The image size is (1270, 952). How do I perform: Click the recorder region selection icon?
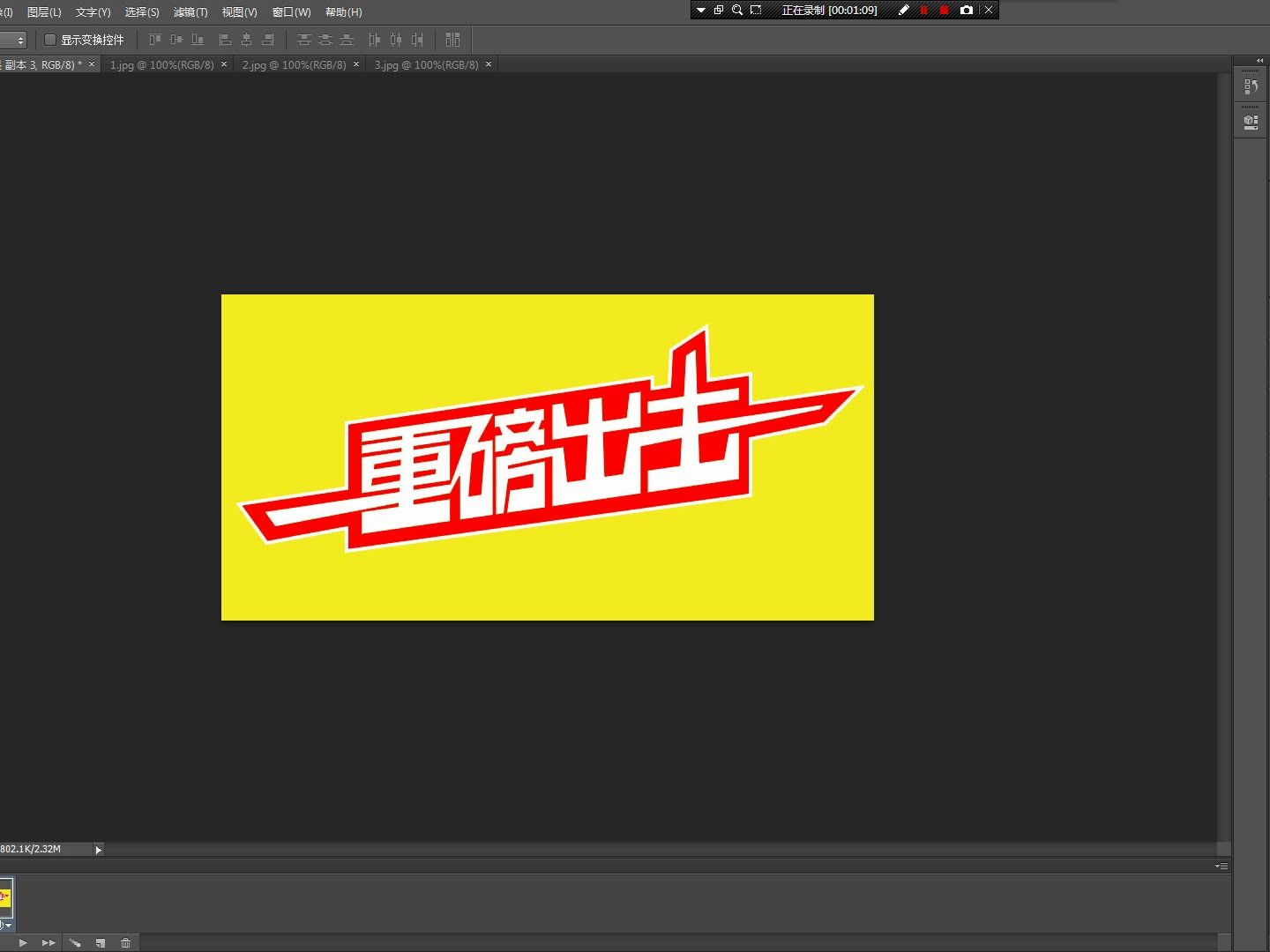(x=756, y=11)
